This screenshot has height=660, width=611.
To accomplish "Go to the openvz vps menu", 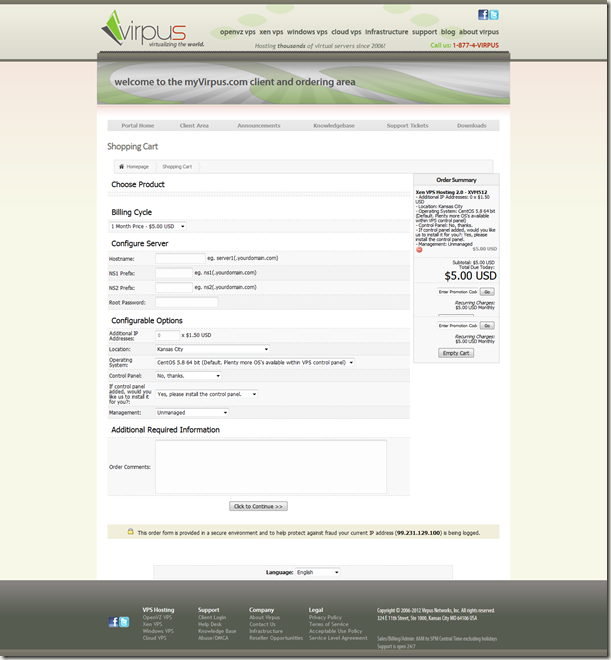I will [237, 32].
